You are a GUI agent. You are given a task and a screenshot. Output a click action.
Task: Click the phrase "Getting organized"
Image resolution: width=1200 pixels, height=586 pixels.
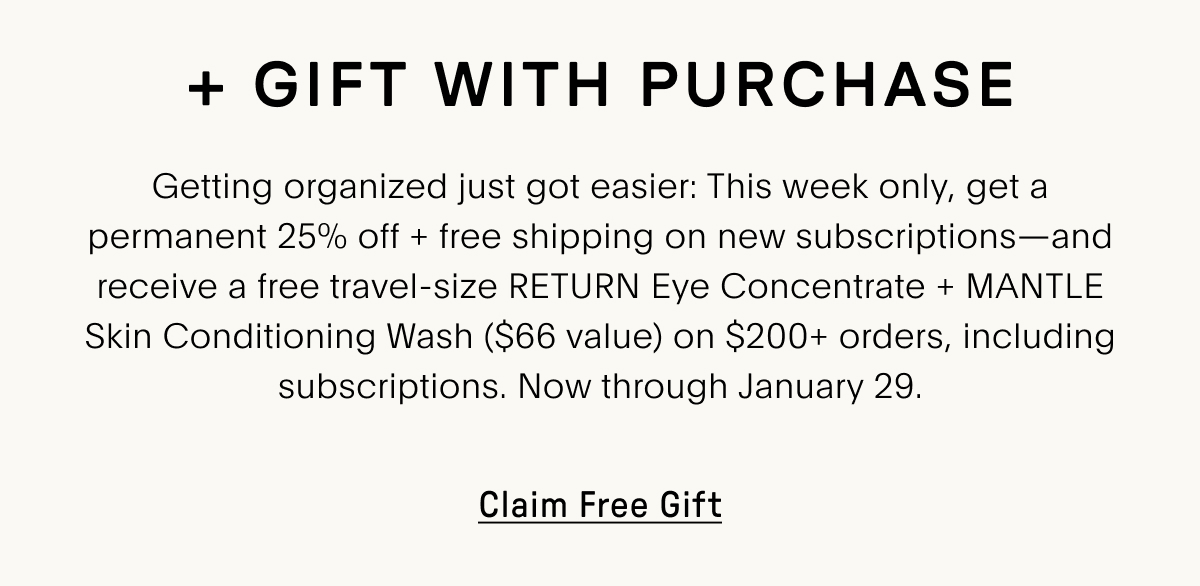(x=283, y=187)
